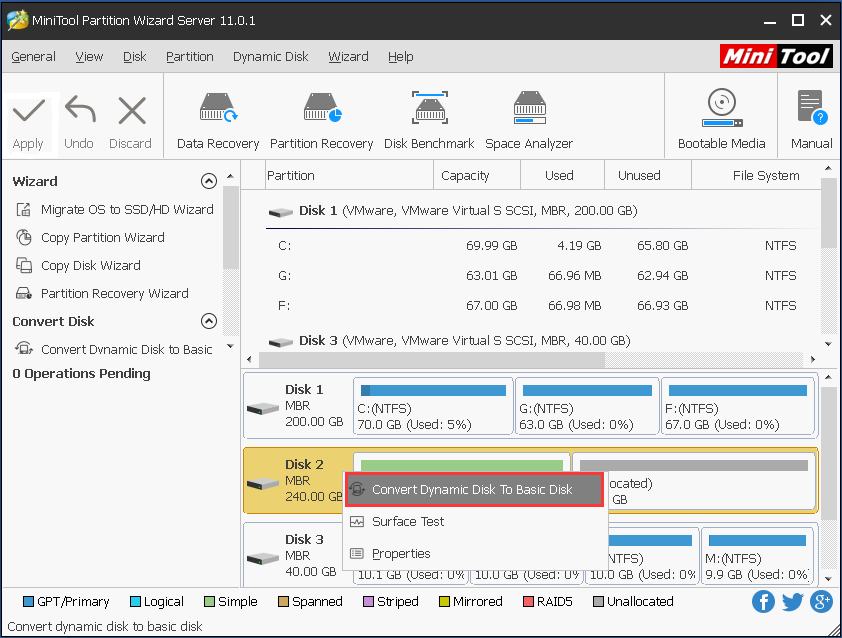Click the MiniTool logo
The image size is (842, 638).
[x=776, y=56]
